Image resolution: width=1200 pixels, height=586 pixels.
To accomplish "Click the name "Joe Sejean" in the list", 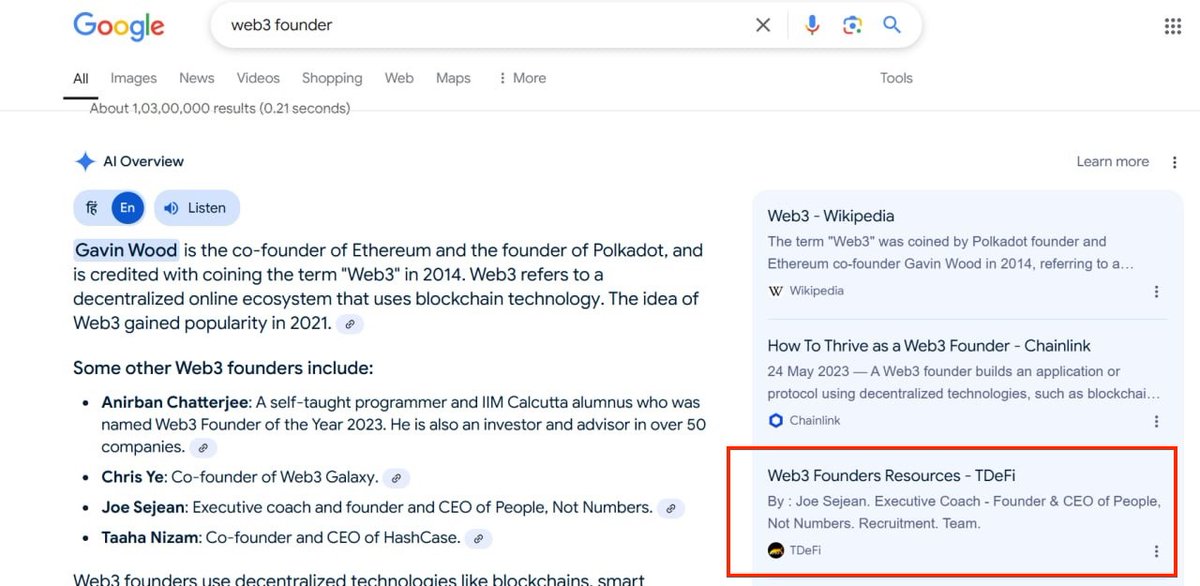I will coord(144,508).
